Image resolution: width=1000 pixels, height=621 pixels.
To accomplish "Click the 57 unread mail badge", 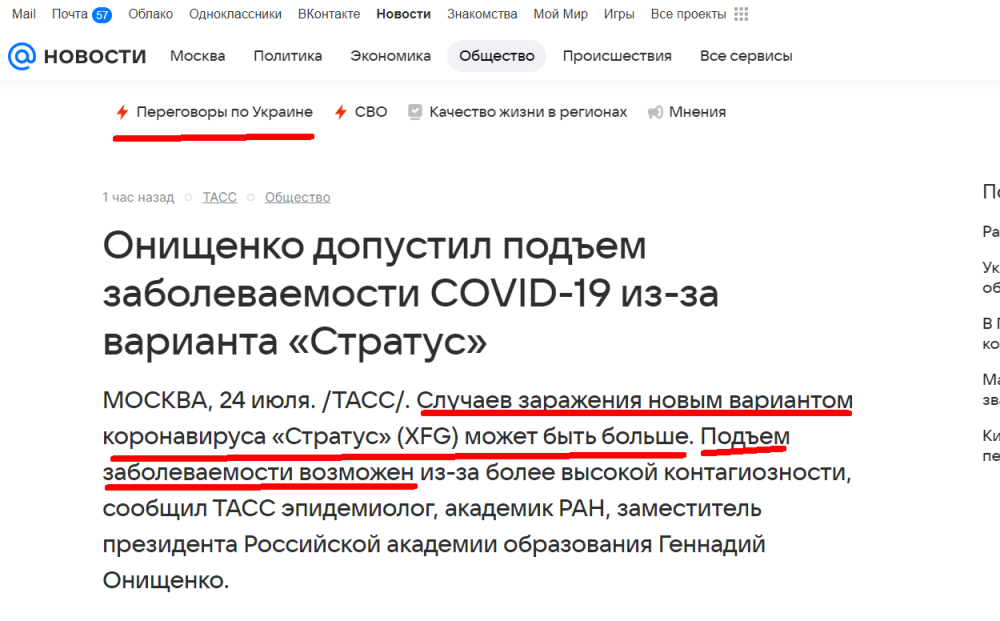I will click(101, 15).
